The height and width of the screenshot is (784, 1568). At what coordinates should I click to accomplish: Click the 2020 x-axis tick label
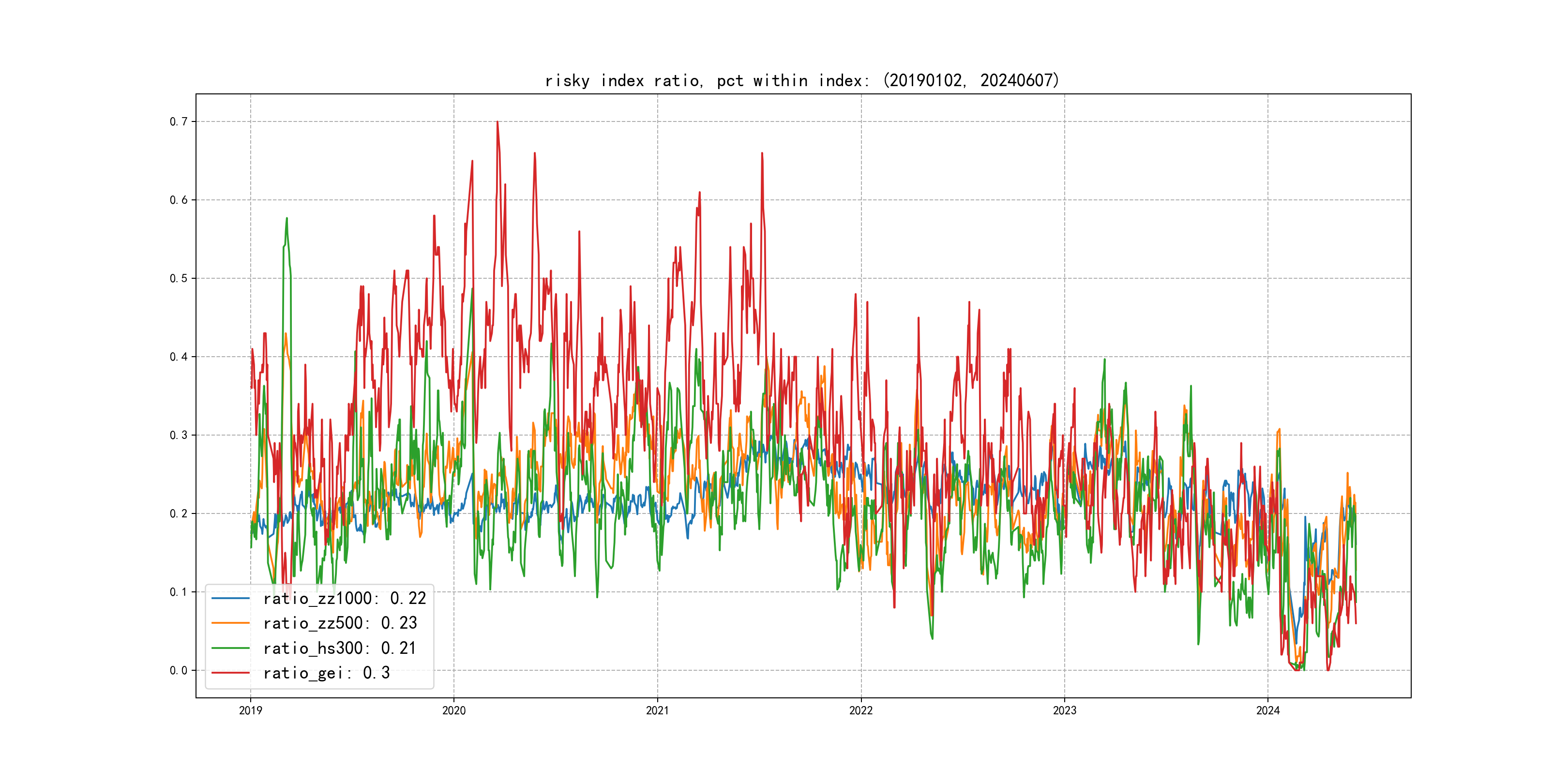(x=453, y=710)
